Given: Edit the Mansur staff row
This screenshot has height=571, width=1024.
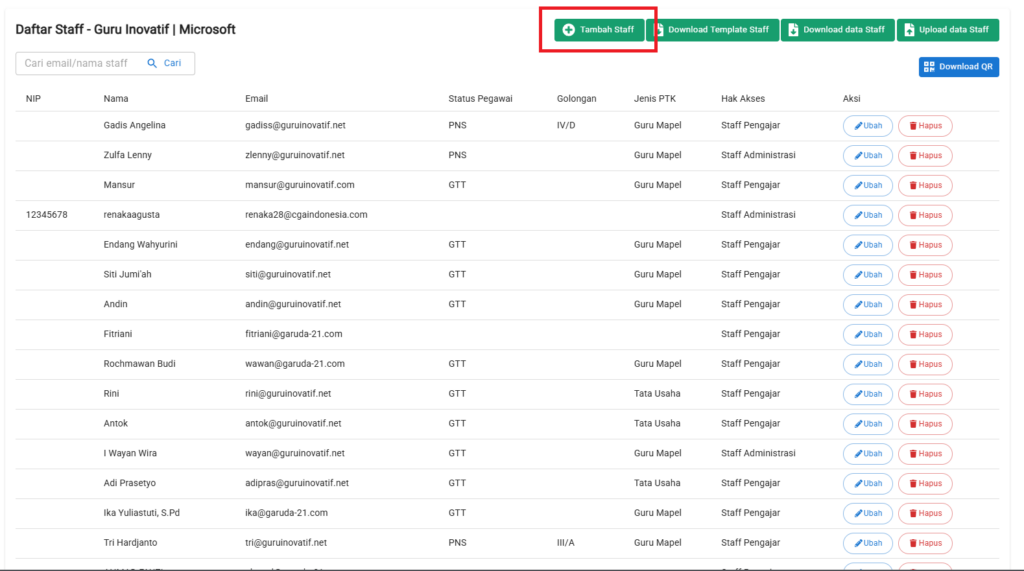Looking at the screenshot, I should pos(868,186).
